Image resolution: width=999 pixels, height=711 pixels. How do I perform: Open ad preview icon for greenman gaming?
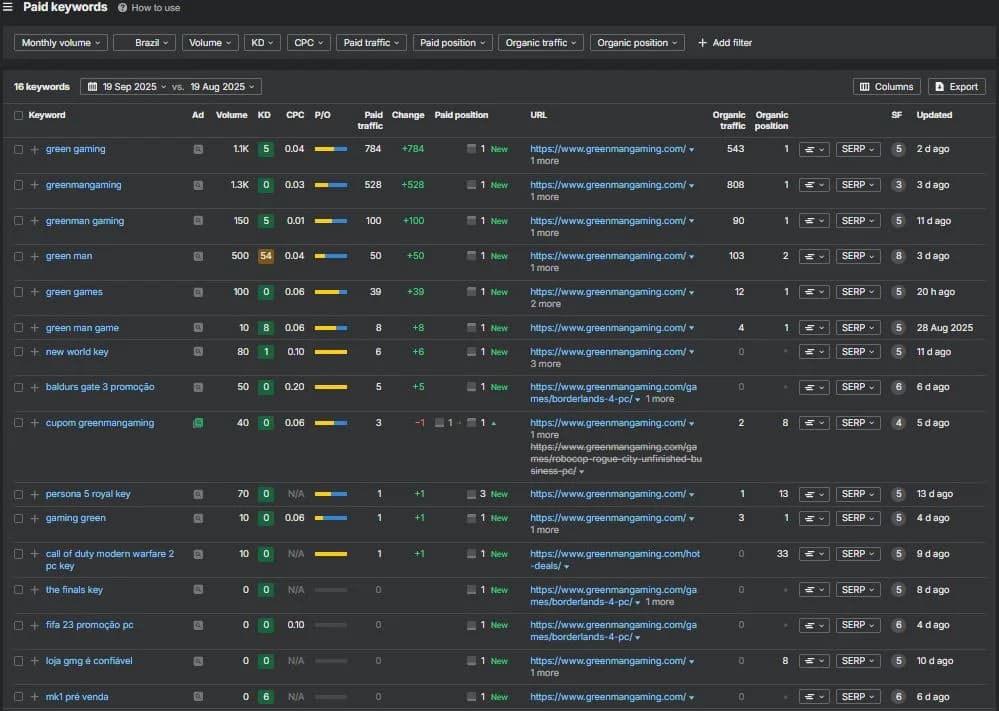pyautogui.click(x=198, y=220)
